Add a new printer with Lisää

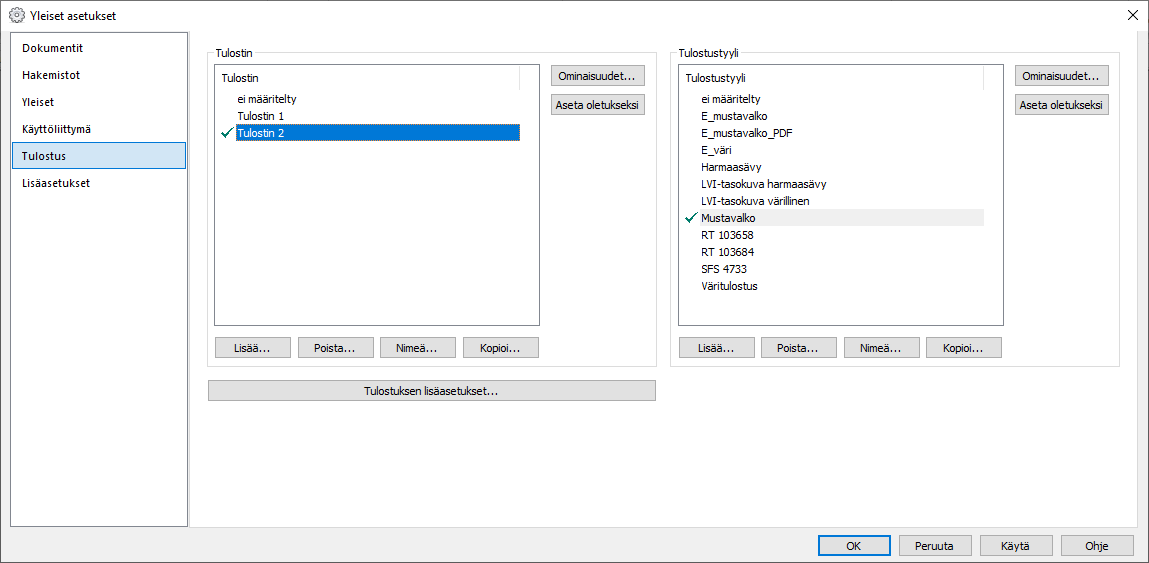click(252, 348)
